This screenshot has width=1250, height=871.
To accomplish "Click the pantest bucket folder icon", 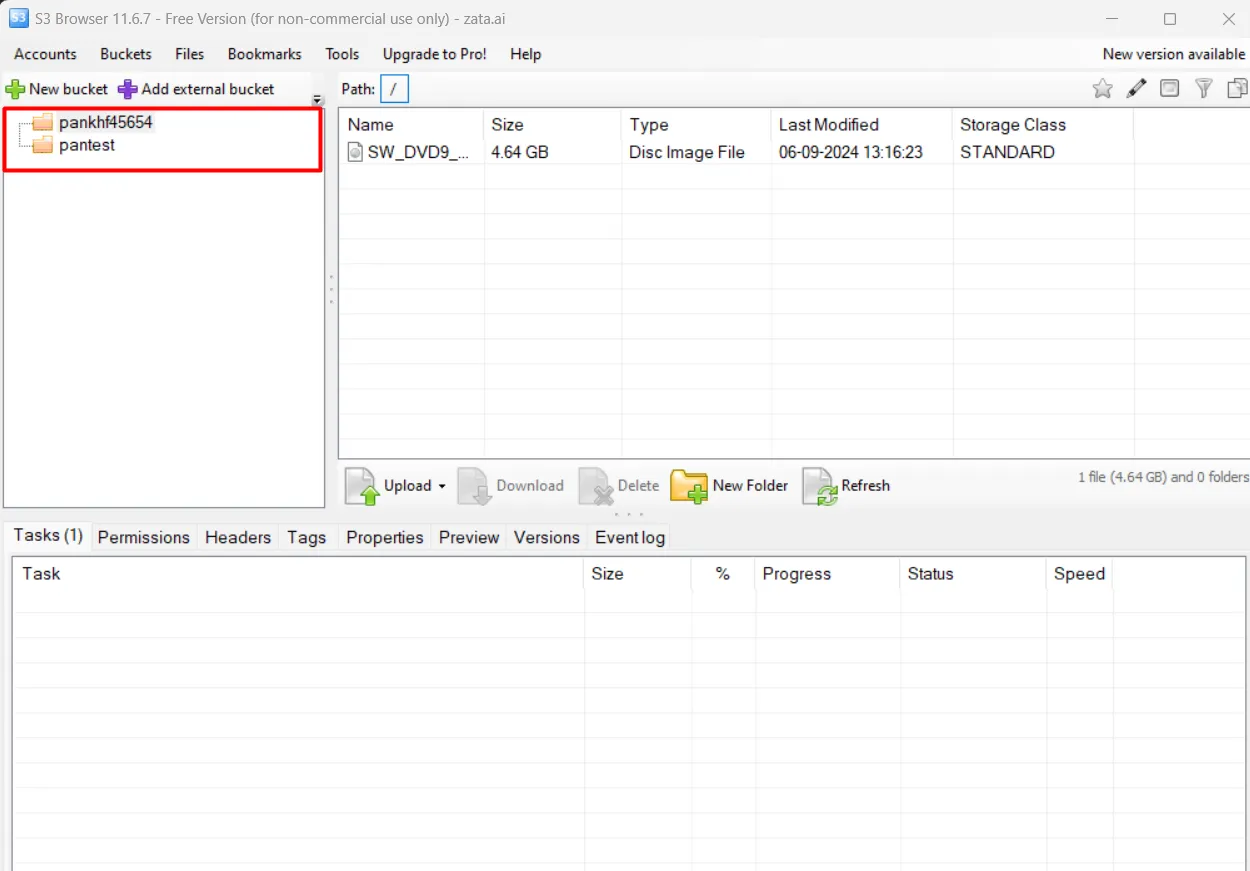I will click(42, 146).
